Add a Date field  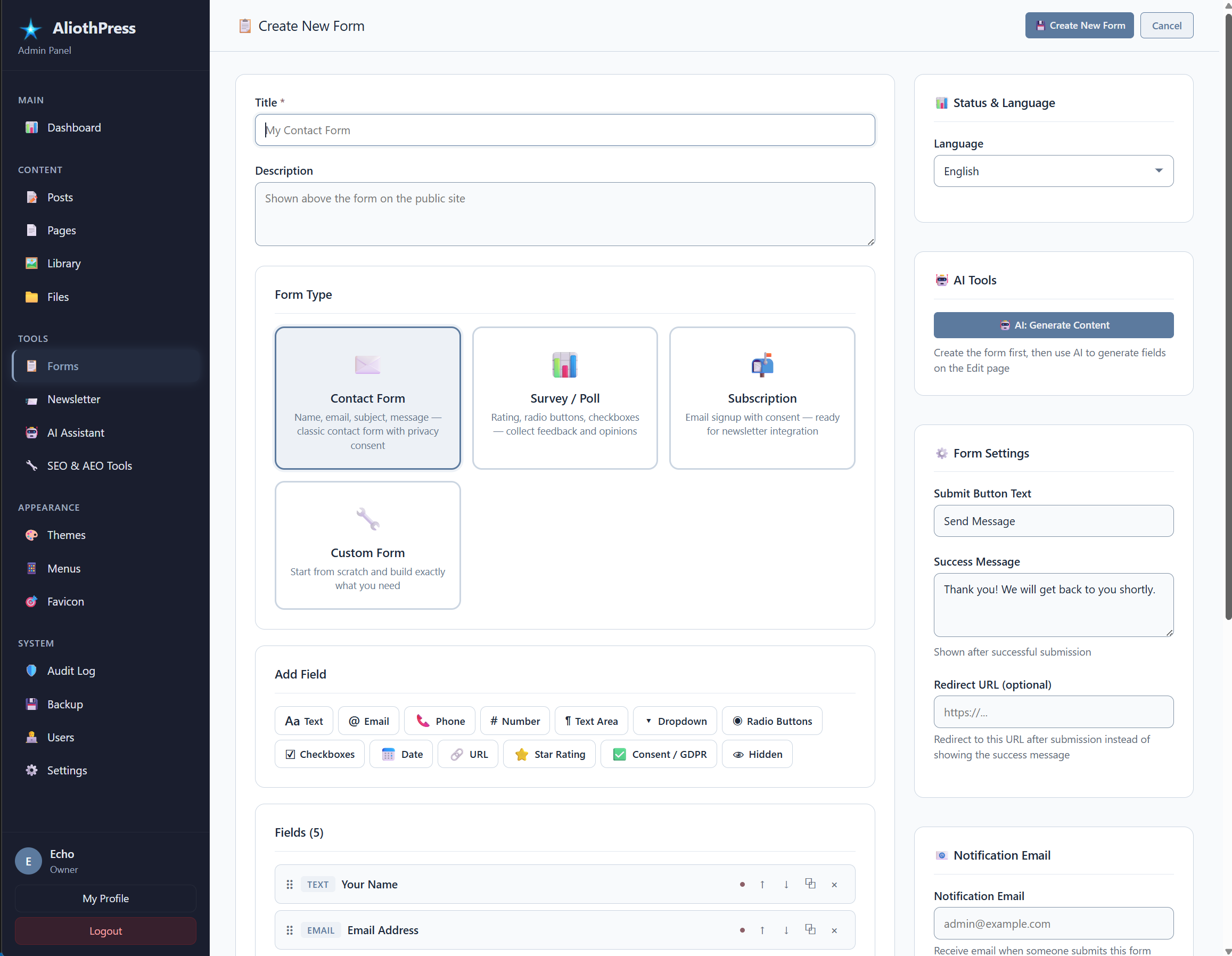click(x=401, y=754)
